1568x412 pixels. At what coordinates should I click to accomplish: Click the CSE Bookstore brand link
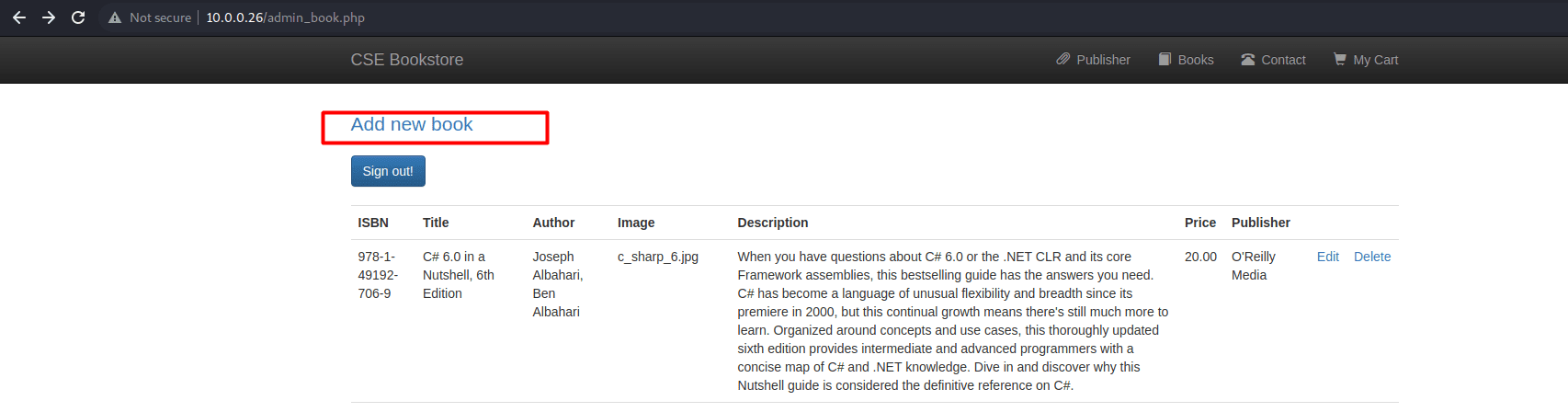pyautogui.click(x=407, y=60)
